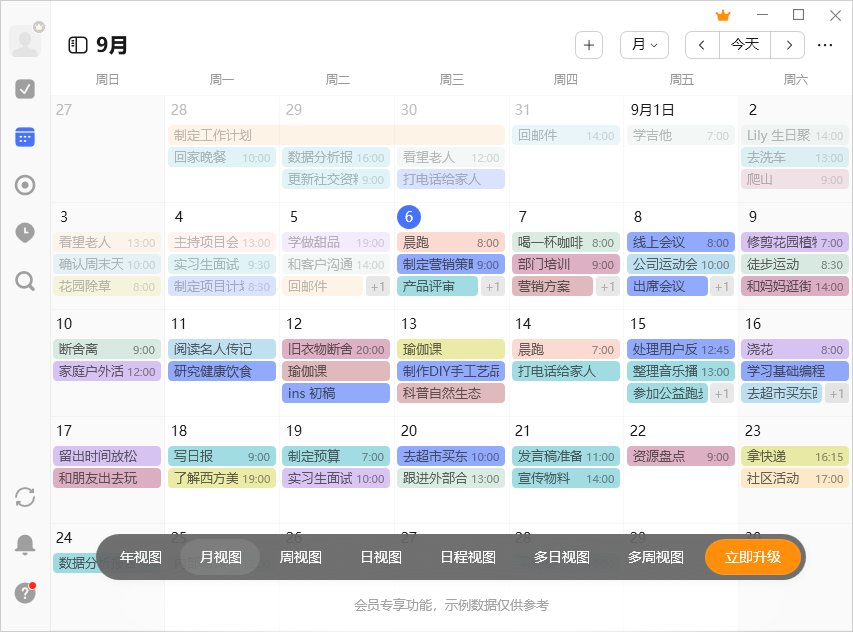
Task: Open the 制定营销策略 9:00 event
Action: coord(451,264)
